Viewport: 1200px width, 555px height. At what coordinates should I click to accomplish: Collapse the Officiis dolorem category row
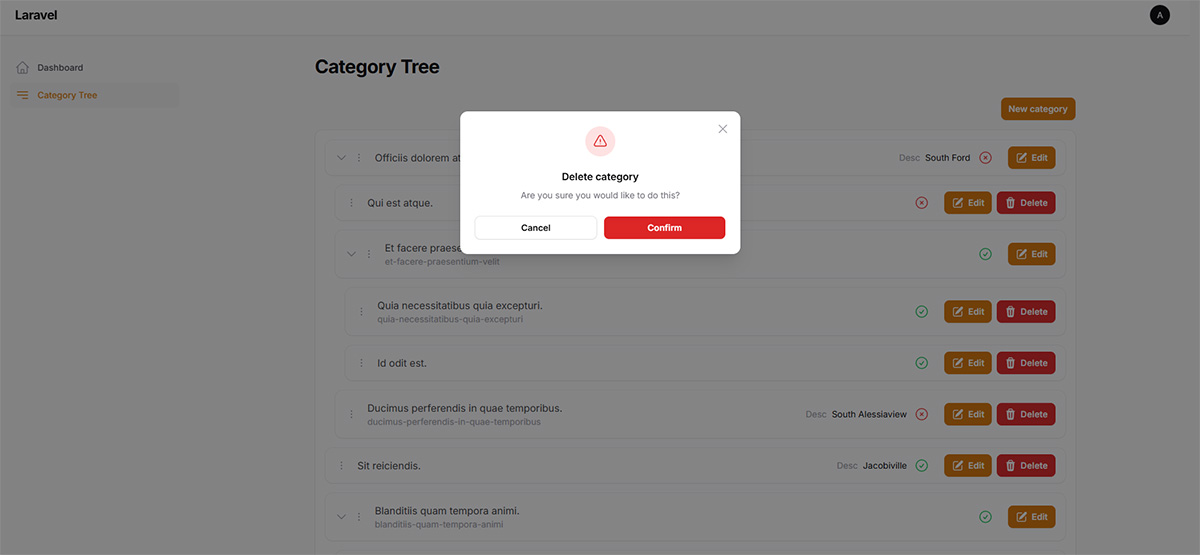[341, 158]
